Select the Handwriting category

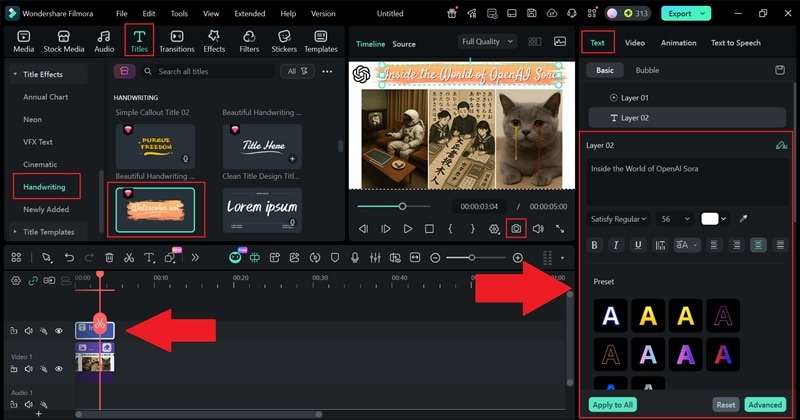(x=44, y=187)
